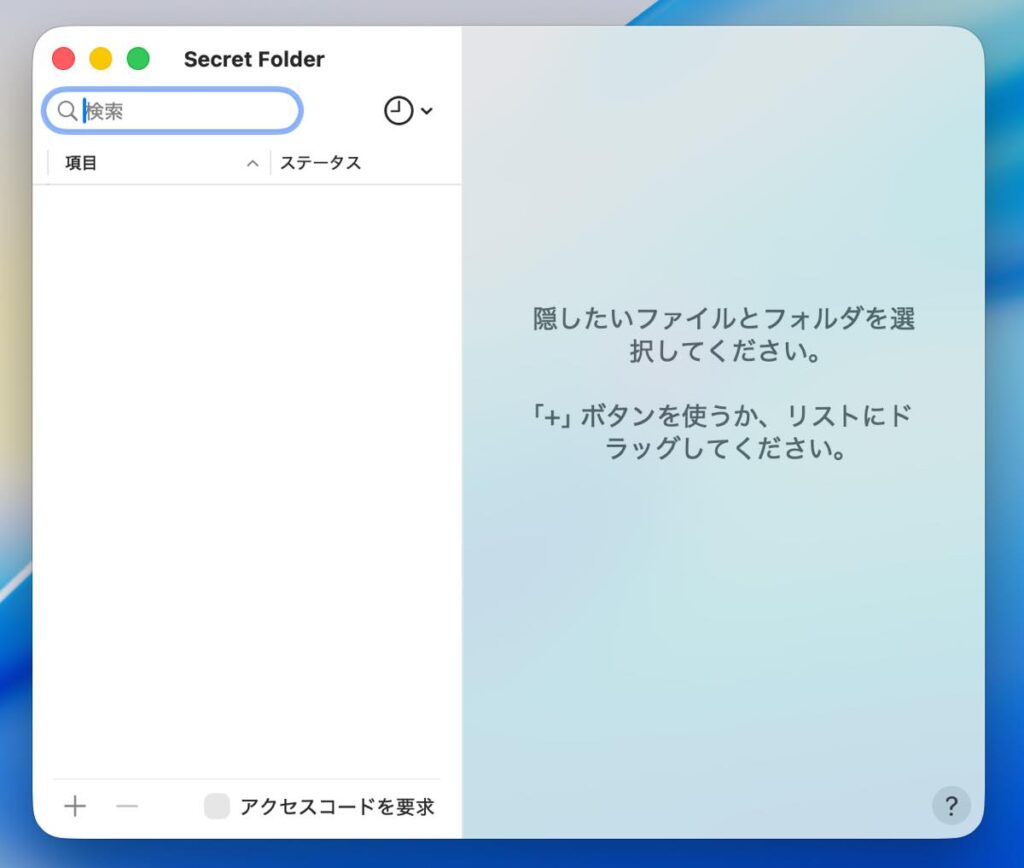1024x868 pixels.
Task: Click the Secret Folder window title
Action: (x=254, y=59)
